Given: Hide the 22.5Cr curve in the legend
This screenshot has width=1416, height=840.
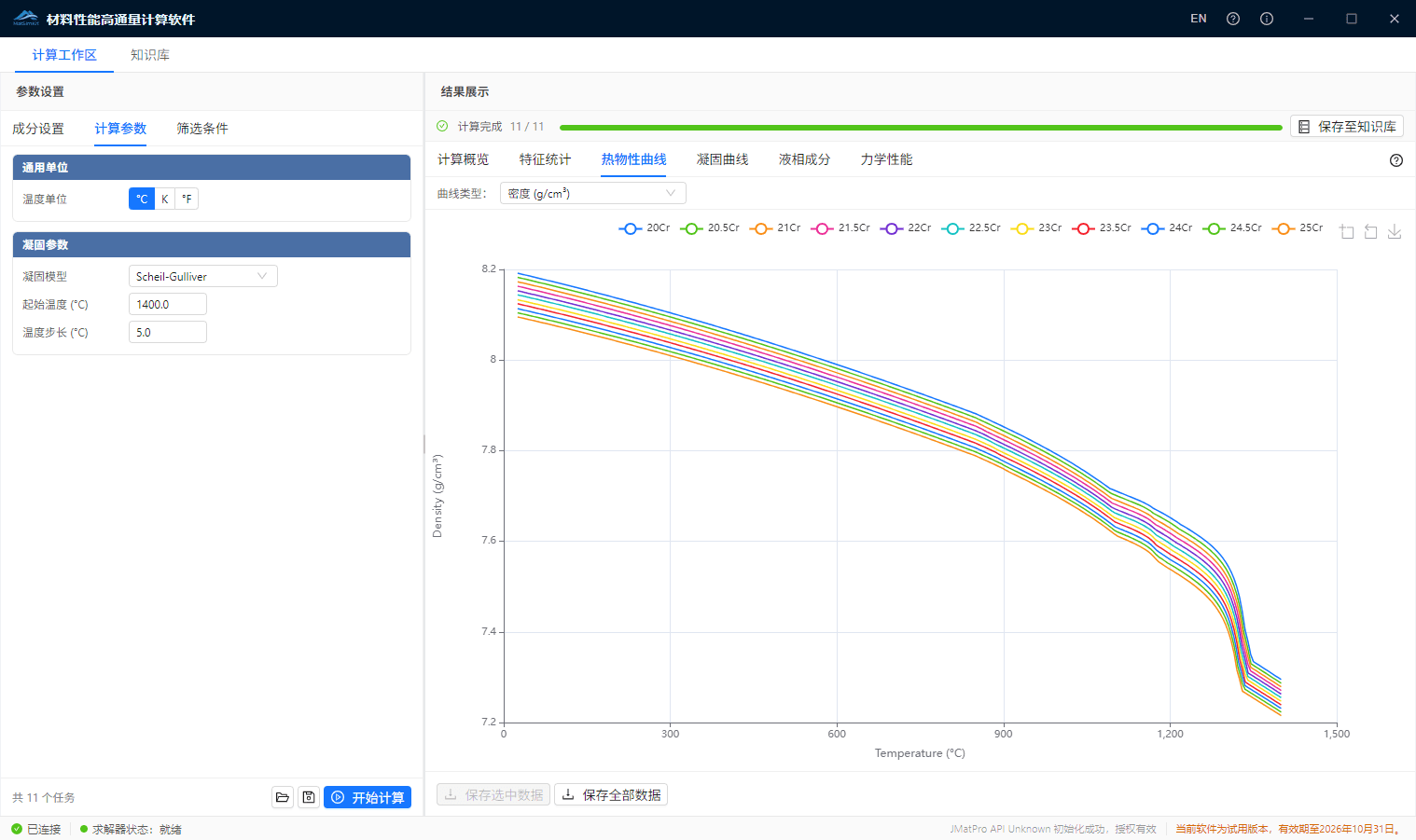Looking at the screenshot, I should (x=970, y=227).
